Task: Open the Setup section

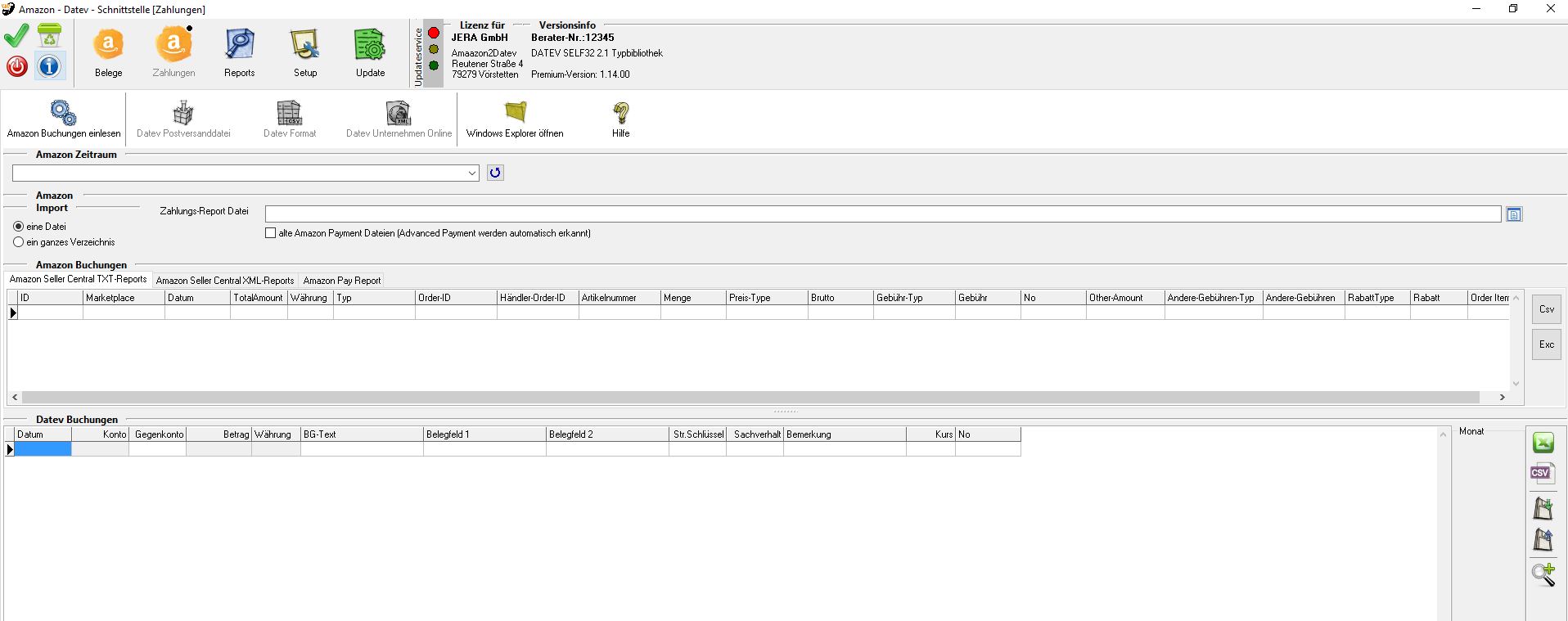Action: pos(305,52)
